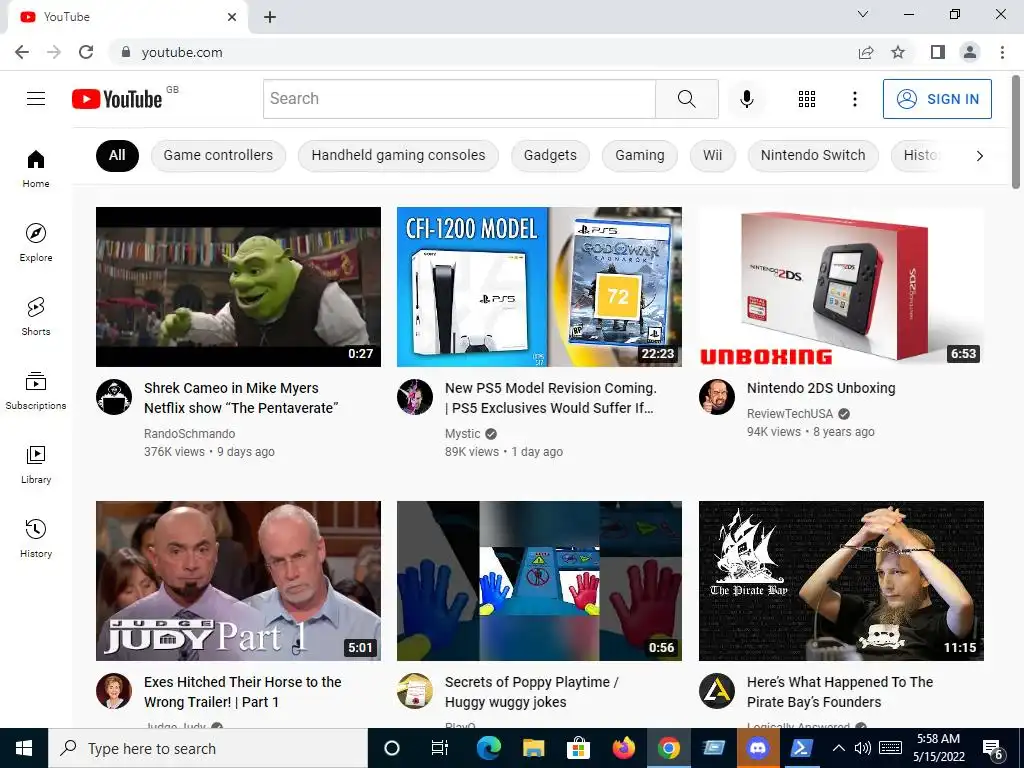The width and height of the screenshot is (1024, 768).
Task: Click the SIGN IN button
Action: point(937,99)
